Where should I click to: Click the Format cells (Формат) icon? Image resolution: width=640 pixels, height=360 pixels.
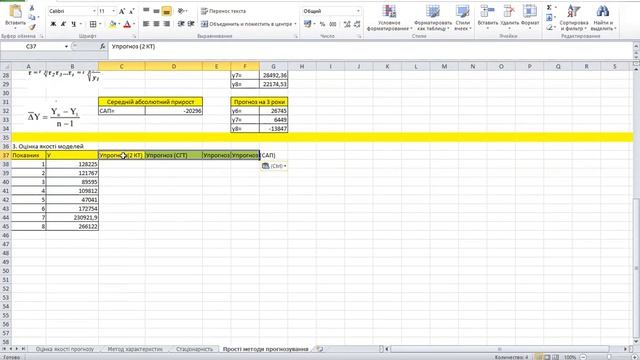(530, 17)
